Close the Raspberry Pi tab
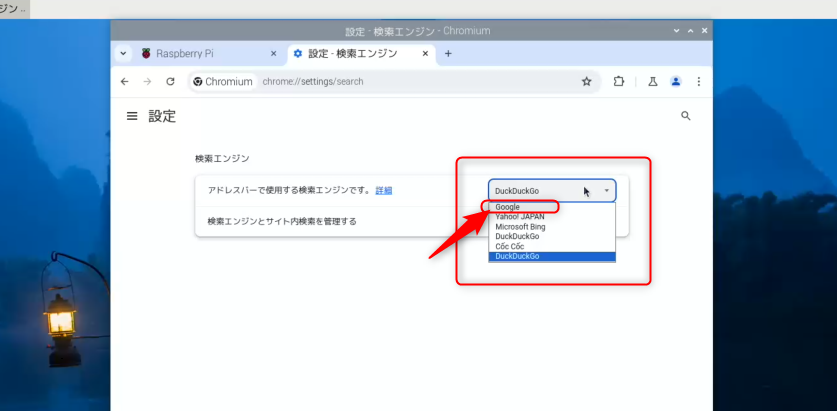The height and width of the screenshot is (411, 837). coord(274,53)
